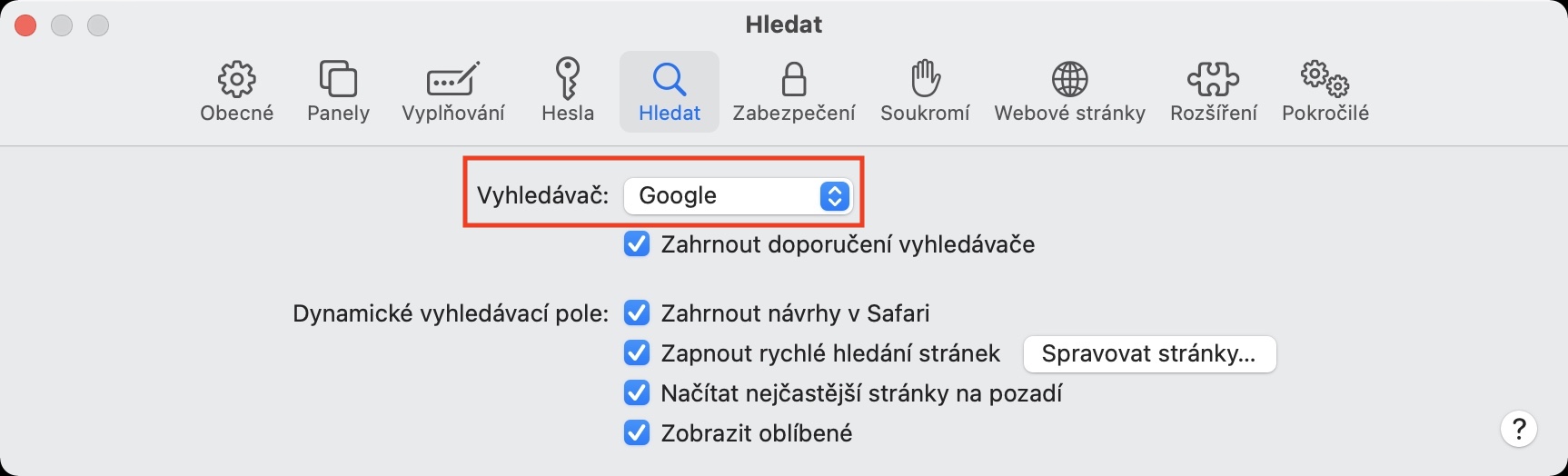Minimize the Hledat preferences window

click(62, 25)
